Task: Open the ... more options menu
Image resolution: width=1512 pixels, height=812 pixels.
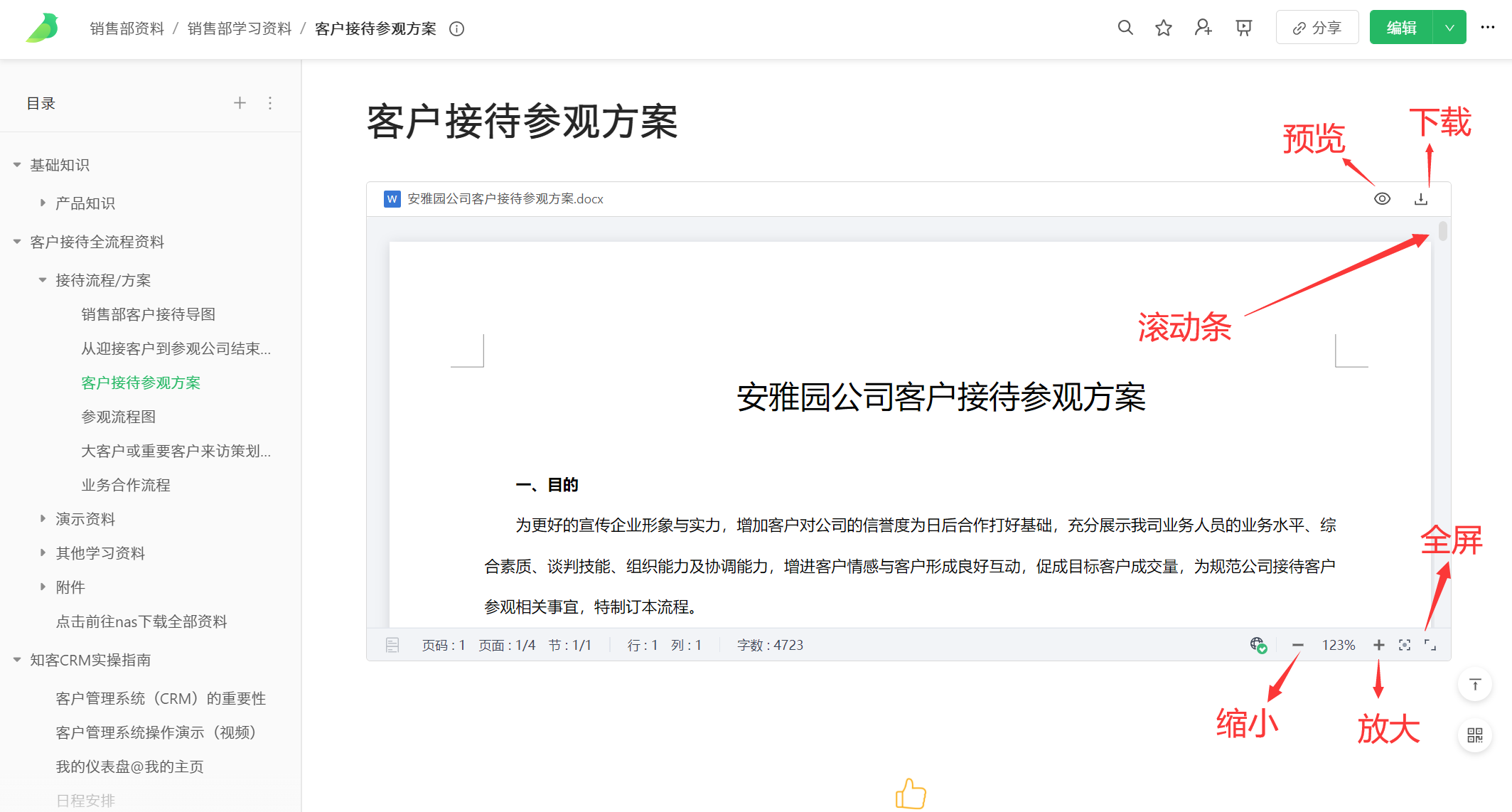Action: (x=1488, y=27)
